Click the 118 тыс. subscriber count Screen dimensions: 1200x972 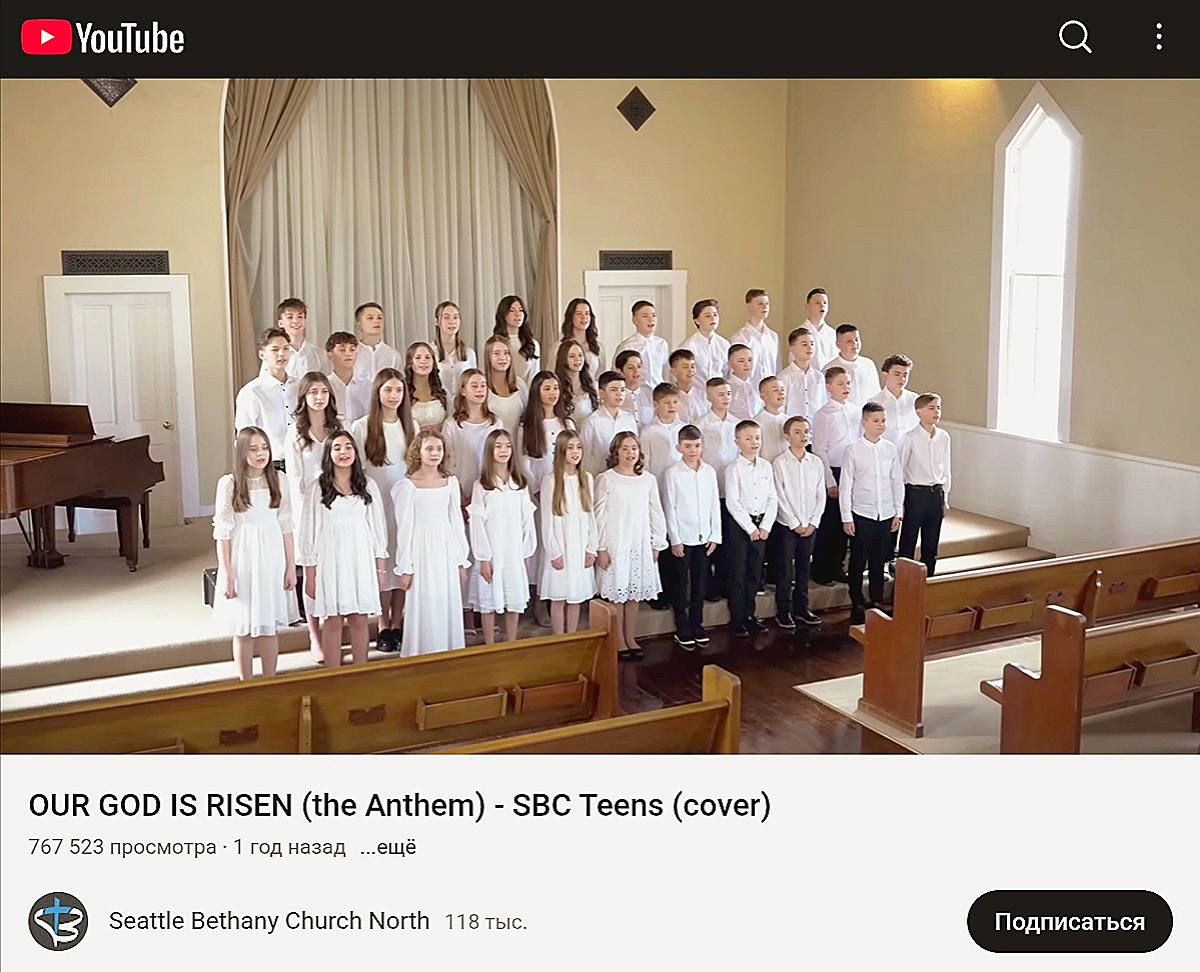coord(486,922)
